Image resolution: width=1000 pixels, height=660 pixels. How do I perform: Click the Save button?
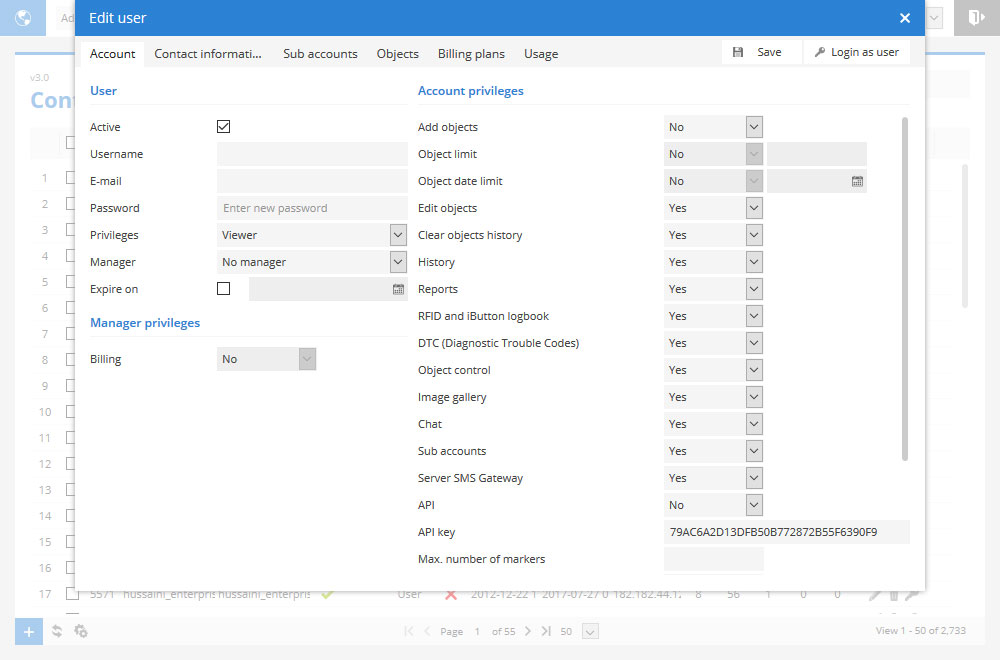click(x=760, y=52)
